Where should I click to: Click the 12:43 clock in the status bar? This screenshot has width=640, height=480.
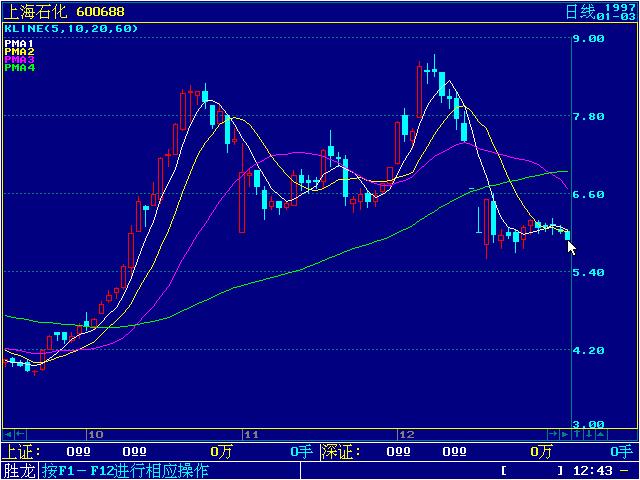pos(594,470)
